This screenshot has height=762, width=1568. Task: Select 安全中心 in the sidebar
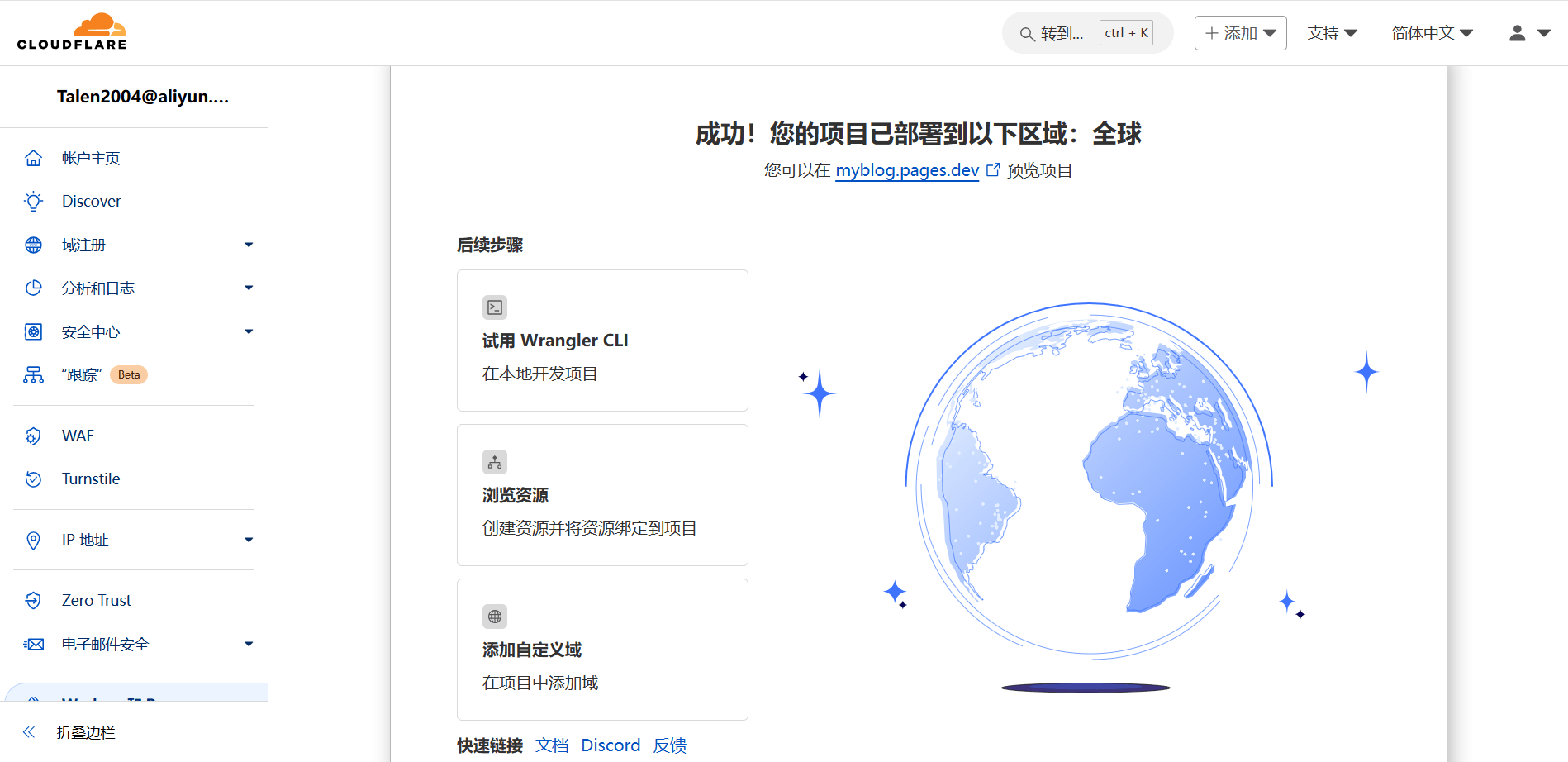pos(91,331)
